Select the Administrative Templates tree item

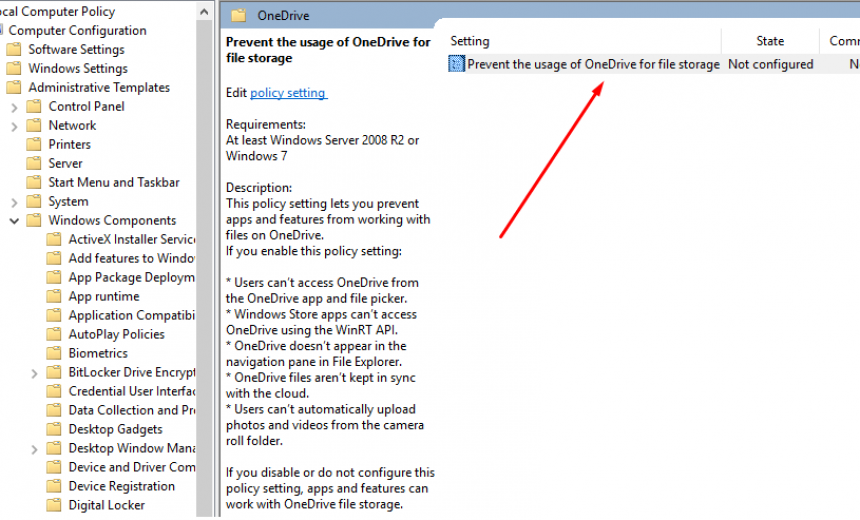pos(99,88)
